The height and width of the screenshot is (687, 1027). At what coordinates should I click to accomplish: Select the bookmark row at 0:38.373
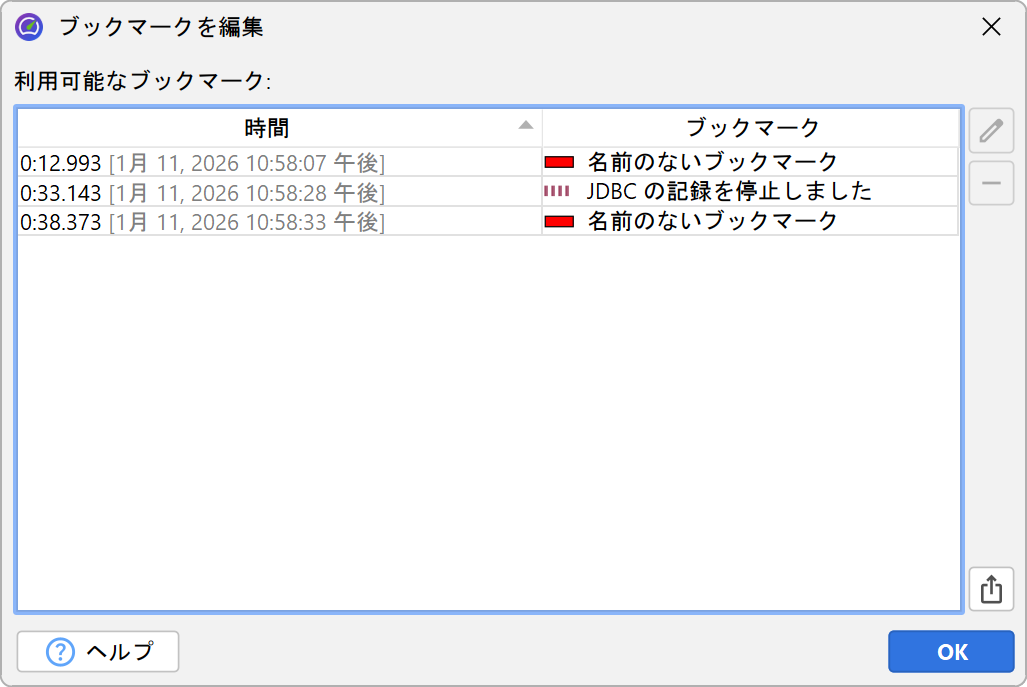pyautogui.click(x=202, y=221)
